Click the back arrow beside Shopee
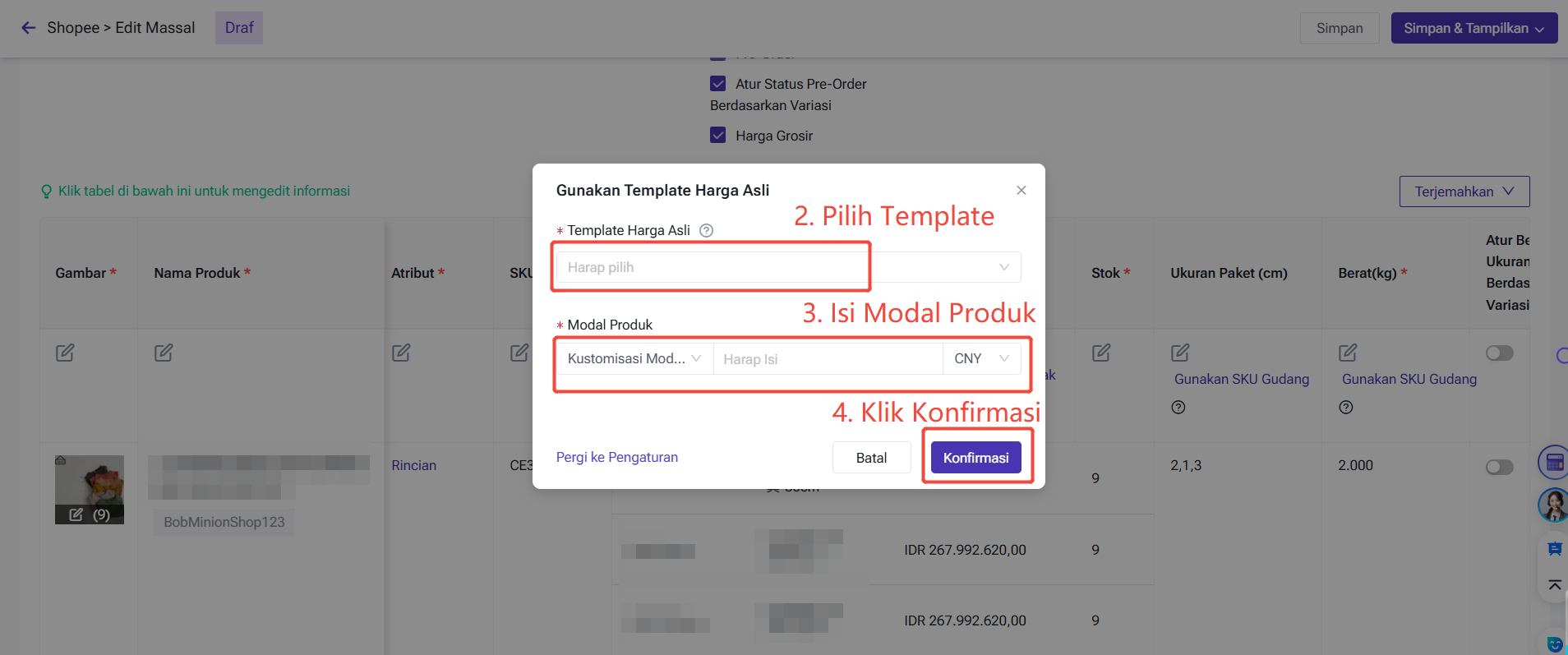 click(x=28, y=28)
